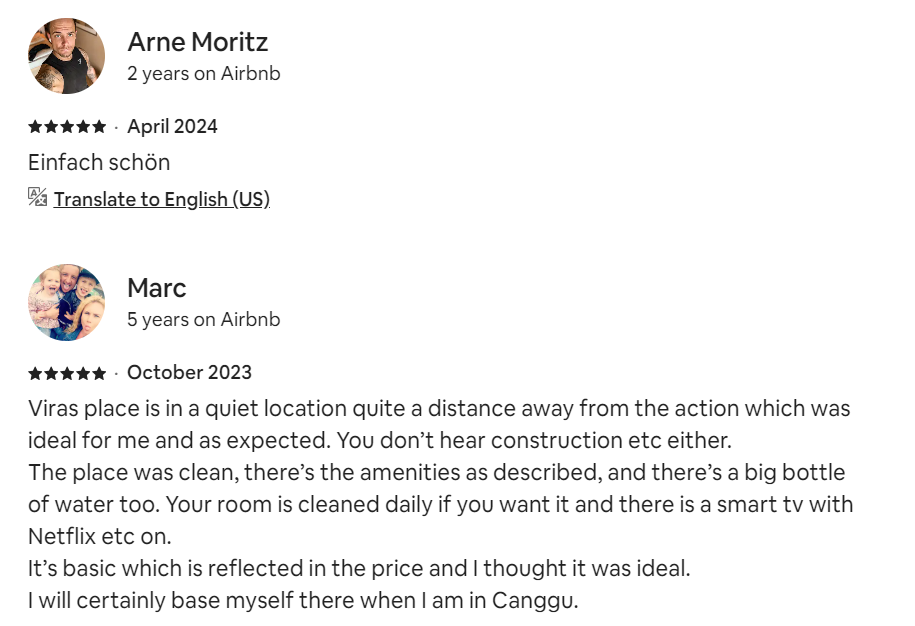Viewport: 915px width, 626px height.
Task: Click the October 2023 review date
Action: [189, 372]
